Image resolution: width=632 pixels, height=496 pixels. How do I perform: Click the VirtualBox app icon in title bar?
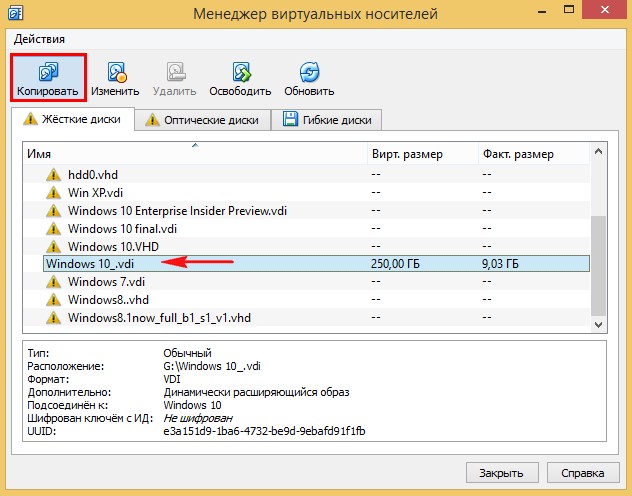click(x=15, y=13)
